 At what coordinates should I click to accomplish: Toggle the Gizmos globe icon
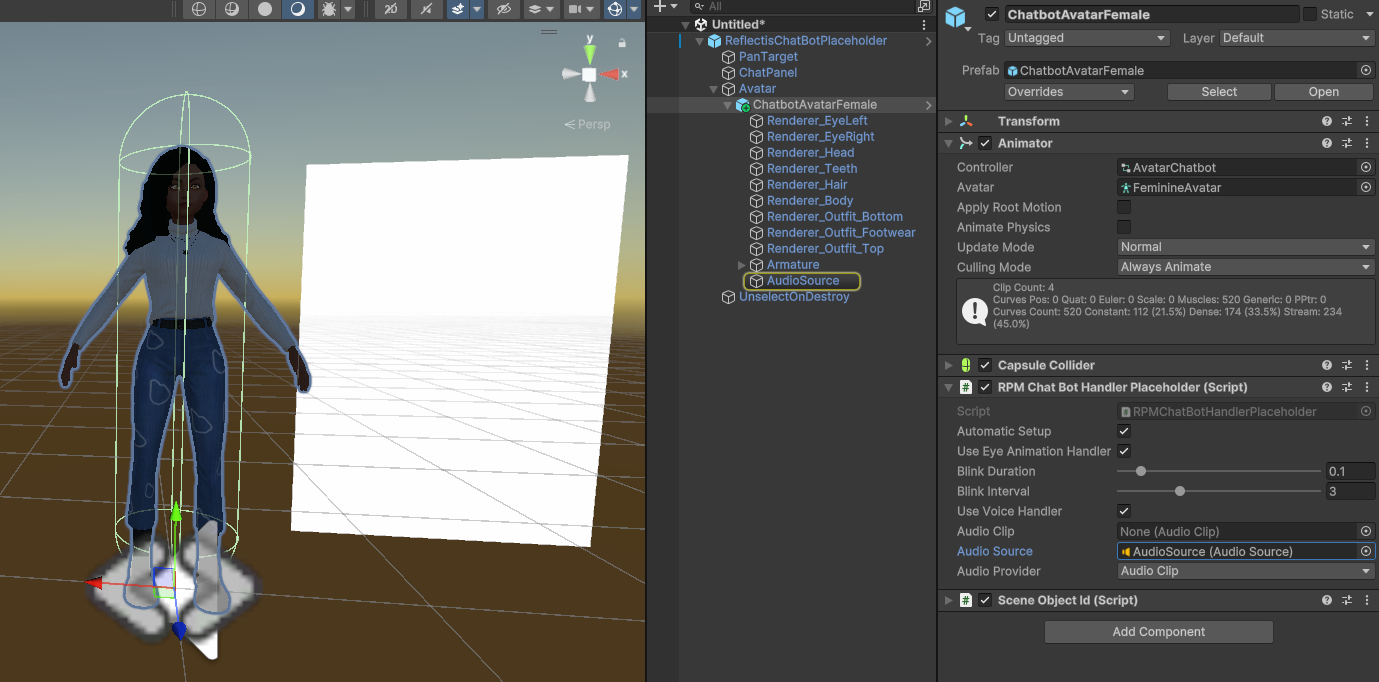(615, 9)
